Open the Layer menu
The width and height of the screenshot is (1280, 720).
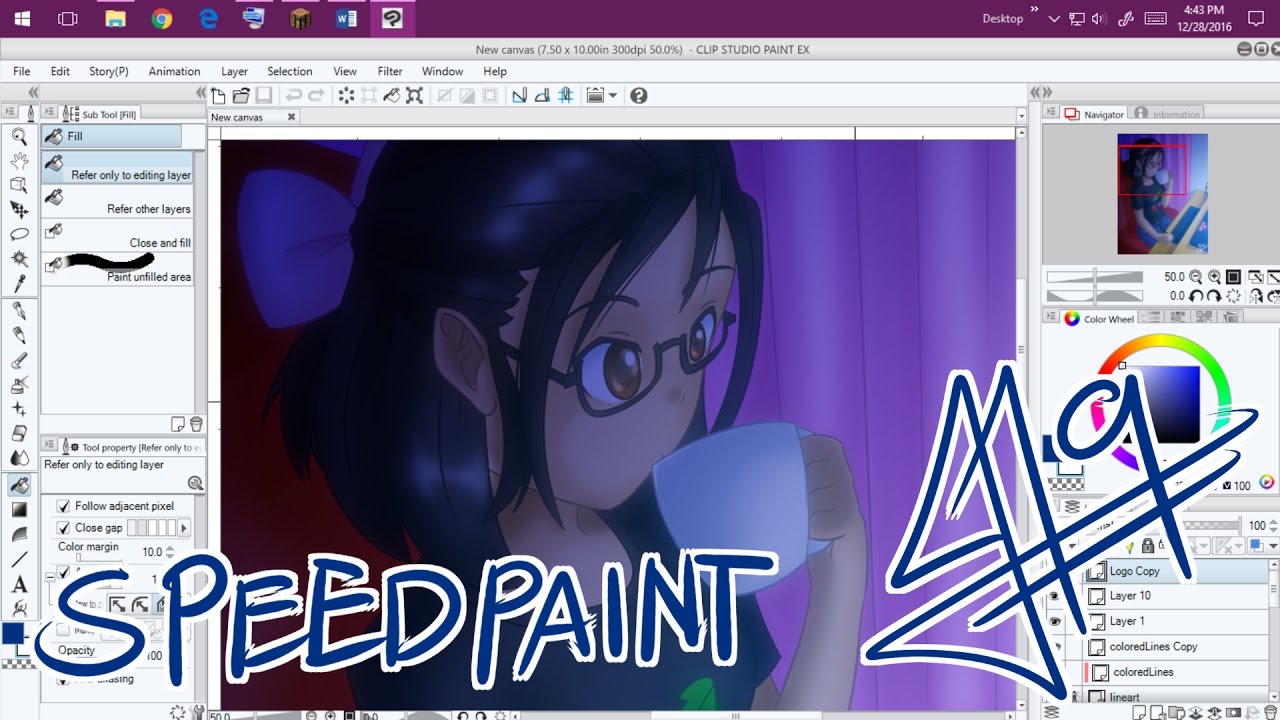pyautogui.click(x=234, y=71)
